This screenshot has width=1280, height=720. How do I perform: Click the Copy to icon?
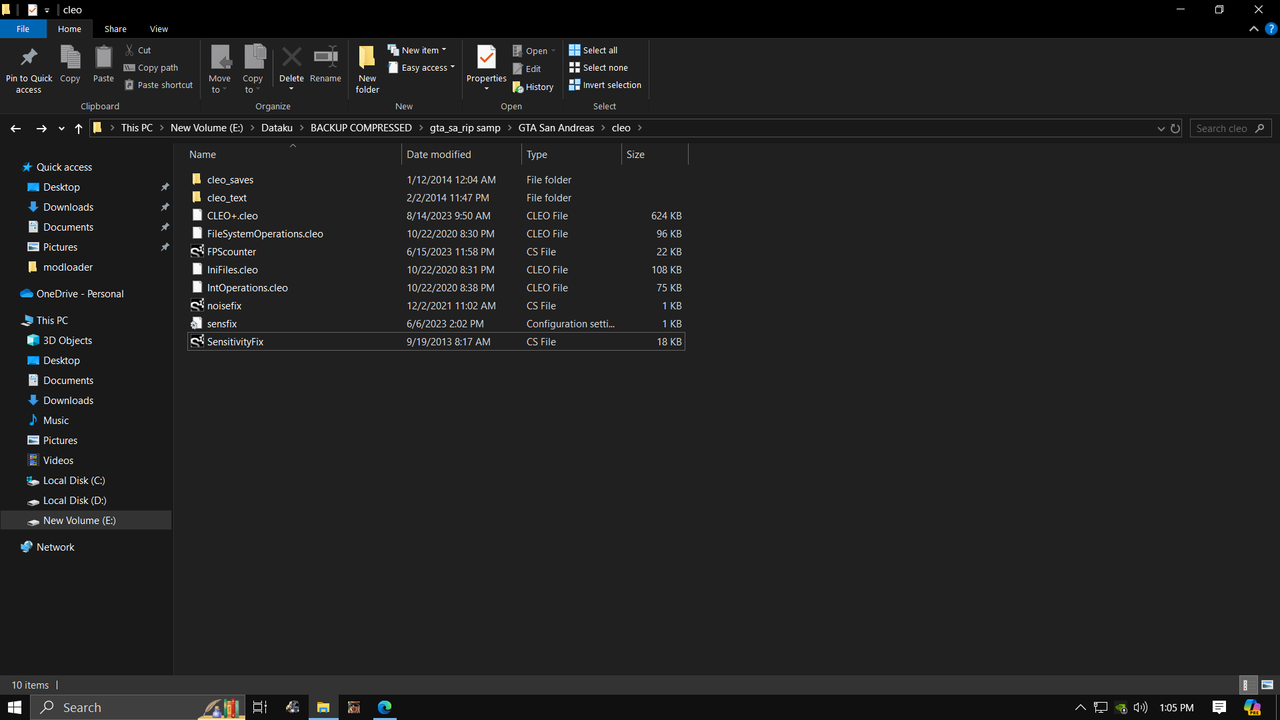click(x=254, y=57)
